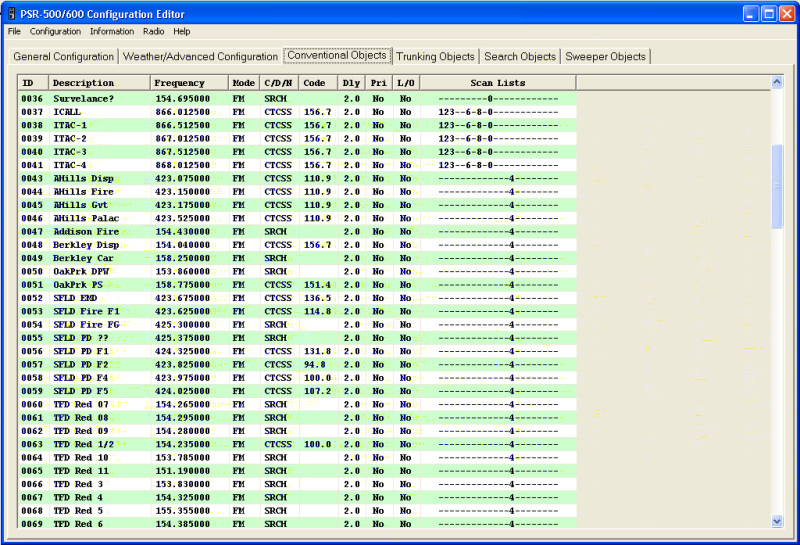Click the app icon in title bar
800x545 pixels.
[x=11, y=13]
